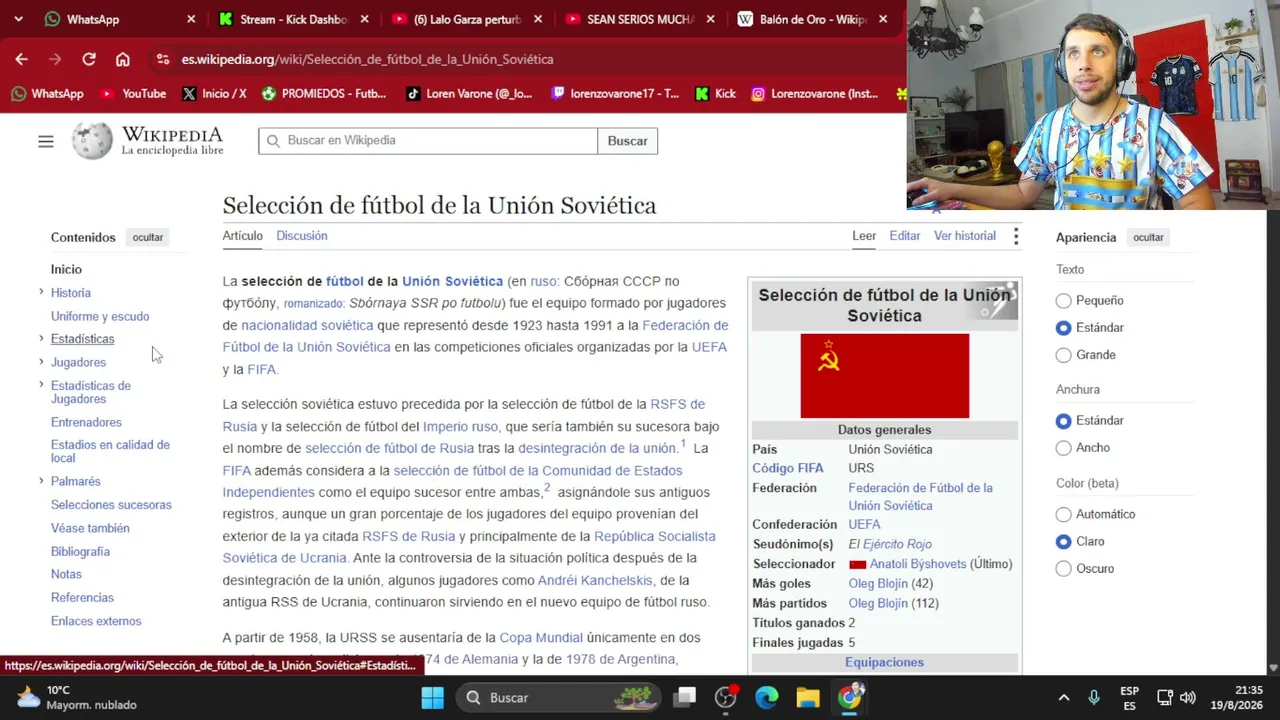
Task: Open the YouTube bookmark
Action: pos(133,94)
